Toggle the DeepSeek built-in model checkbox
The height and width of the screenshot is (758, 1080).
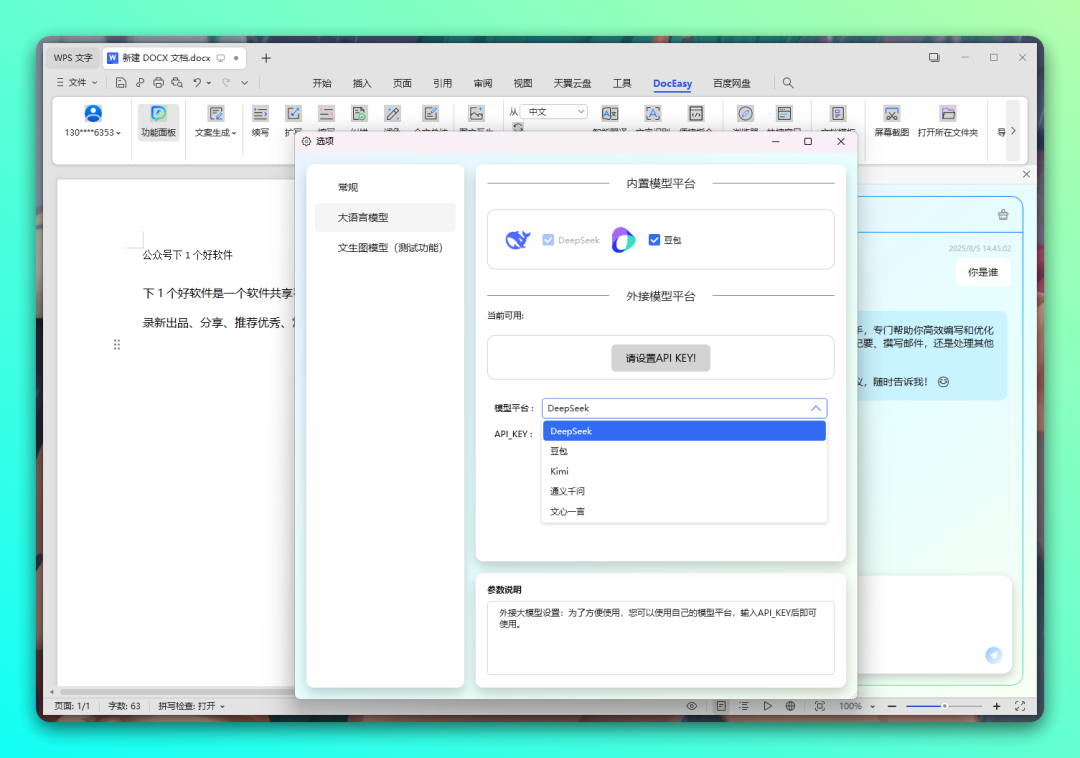tap(547, 240)
